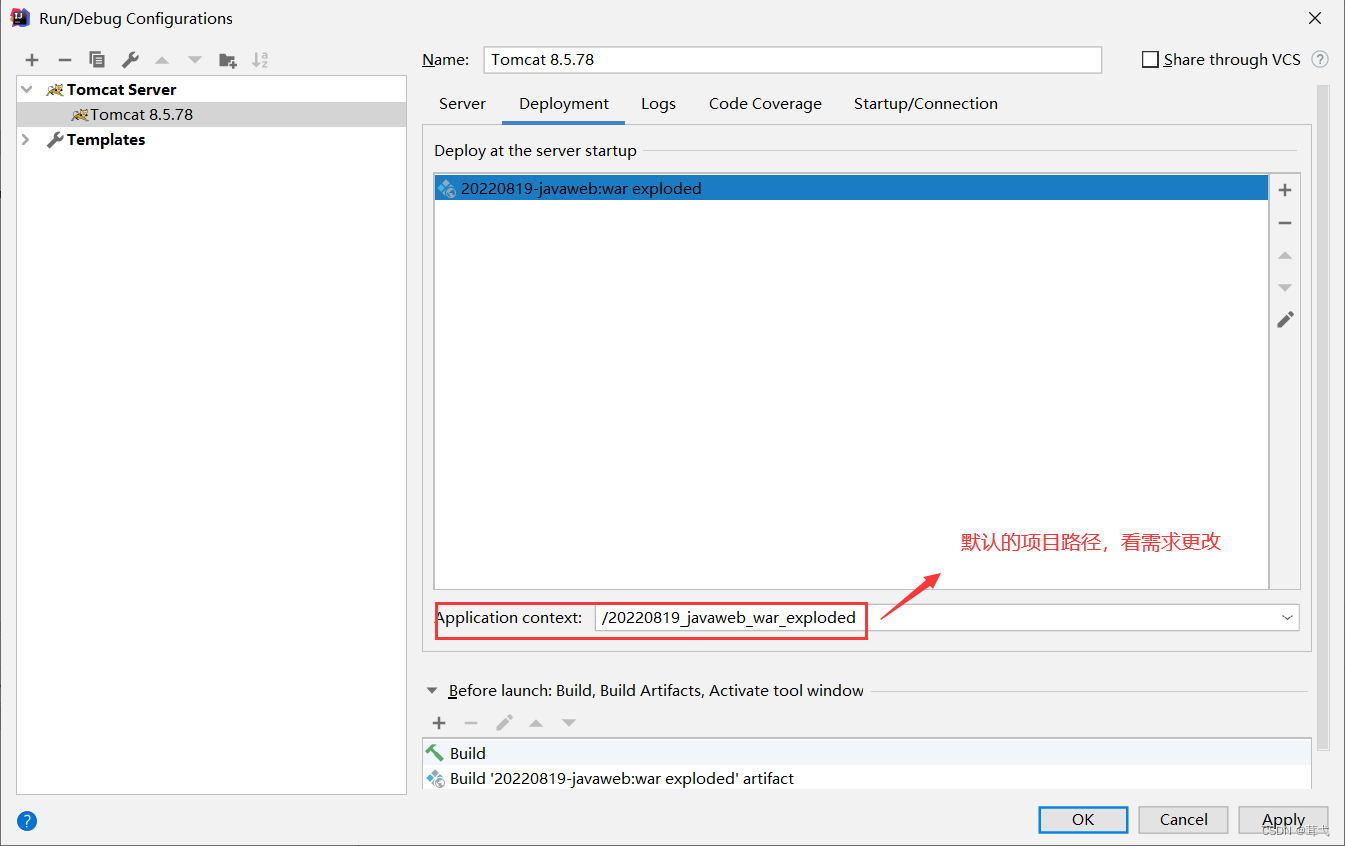The width and height of the screenshot is (1345, 846).
Task: Click the right vertical scrollbar
Action: [1323, 416]
